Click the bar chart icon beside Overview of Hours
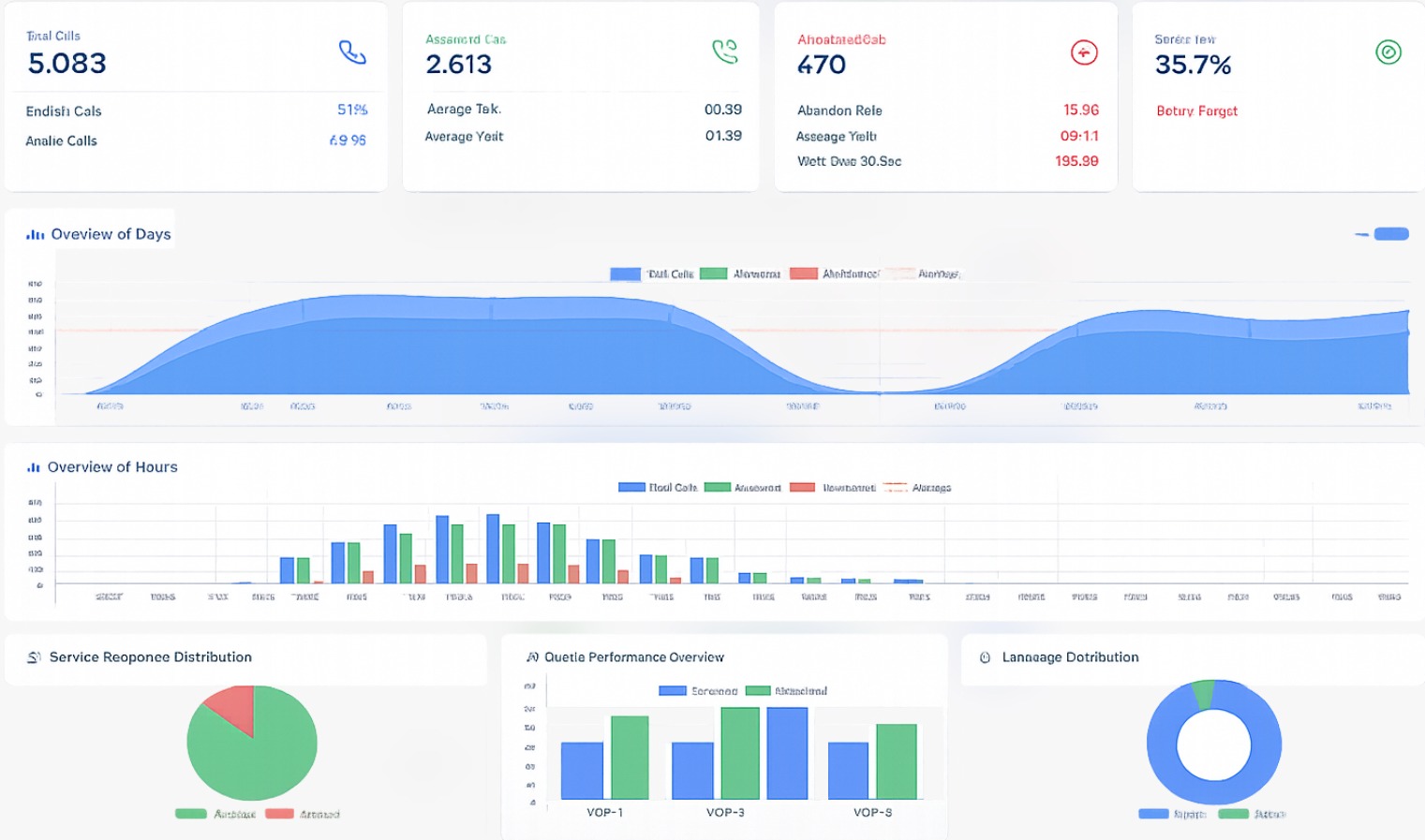Screen dimensions: 1425x840 pyautogui.click(x=34, y=467)
